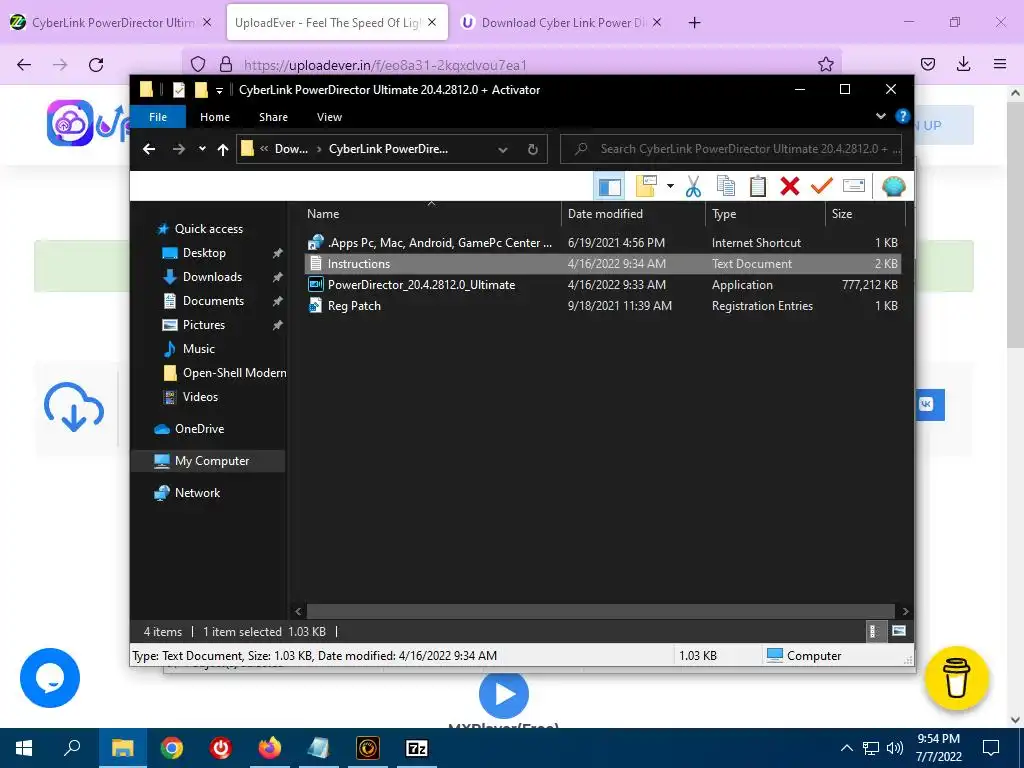Click New folder icon in title bar
This screenshot has height=768, width=1024.
click(x=201, y=89)
